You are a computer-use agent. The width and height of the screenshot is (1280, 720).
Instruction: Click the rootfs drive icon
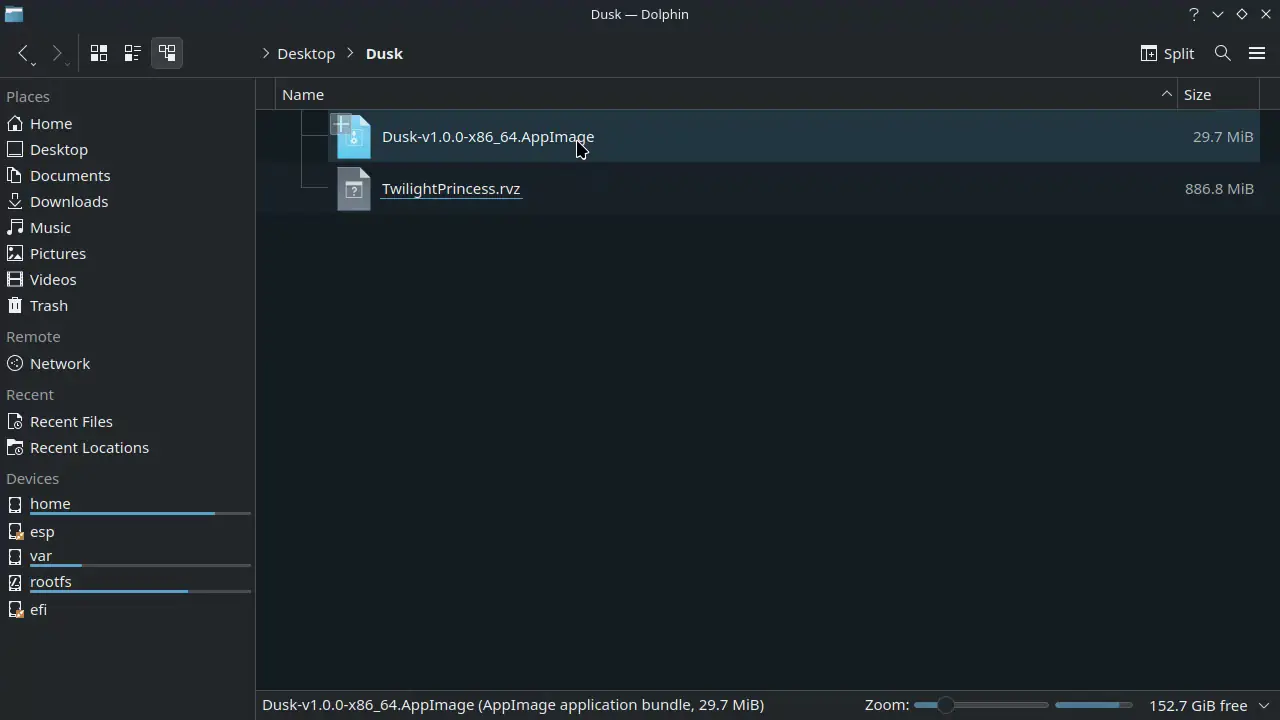[14, 583]
